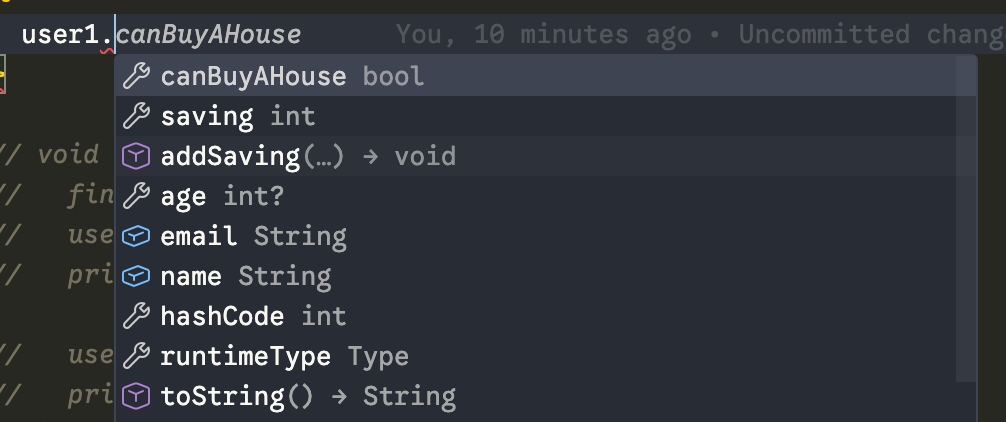Click the purple cube icon beside toString()
Image resolution: width=1006 pixels, height=422 pixels.
tap(135, 396)
